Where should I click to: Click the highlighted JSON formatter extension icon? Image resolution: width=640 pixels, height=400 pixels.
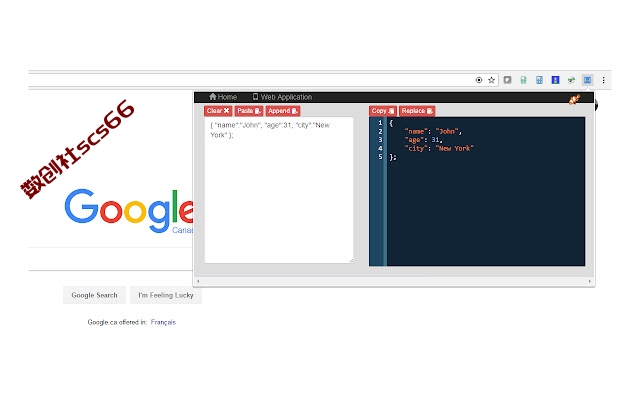click(x=587, y=80)
